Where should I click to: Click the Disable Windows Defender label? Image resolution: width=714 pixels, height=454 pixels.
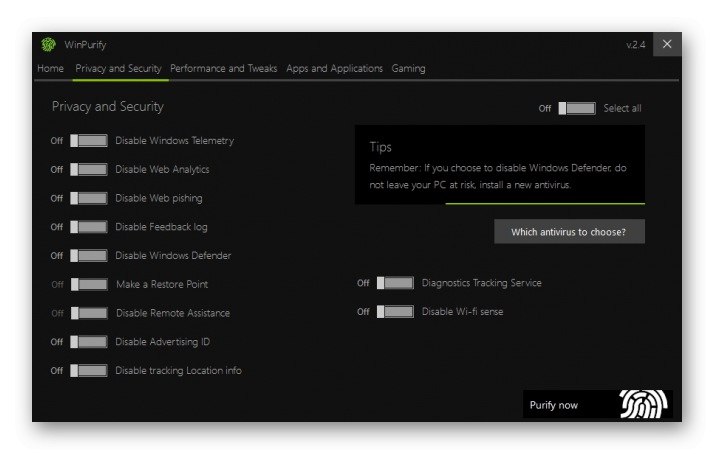click(x=173, y=256)
